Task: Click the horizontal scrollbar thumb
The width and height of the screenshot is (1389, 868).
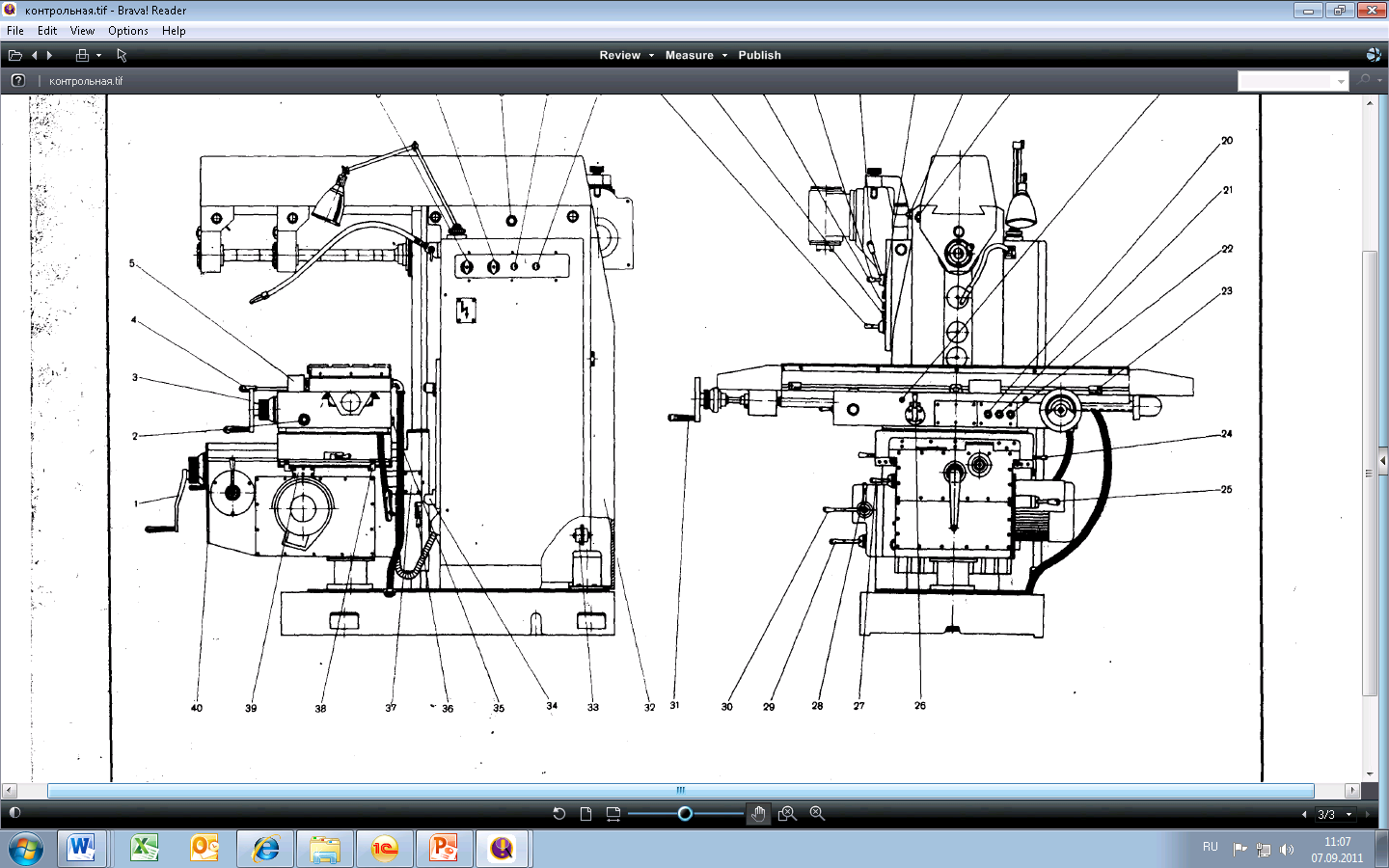Action: 681,791
